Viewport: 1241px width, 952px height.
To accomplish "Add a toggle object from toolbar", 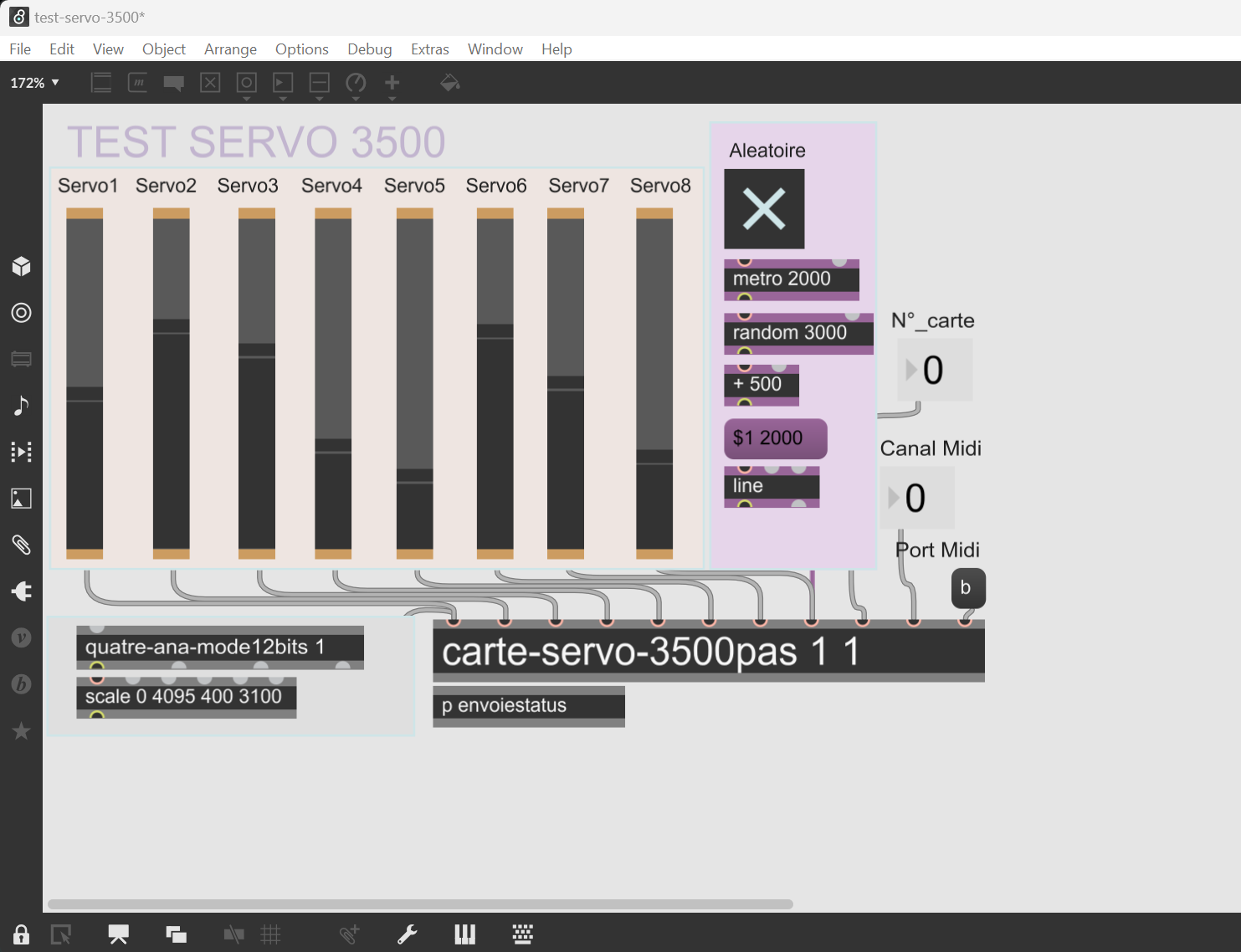I will click(x=210, y=83).
